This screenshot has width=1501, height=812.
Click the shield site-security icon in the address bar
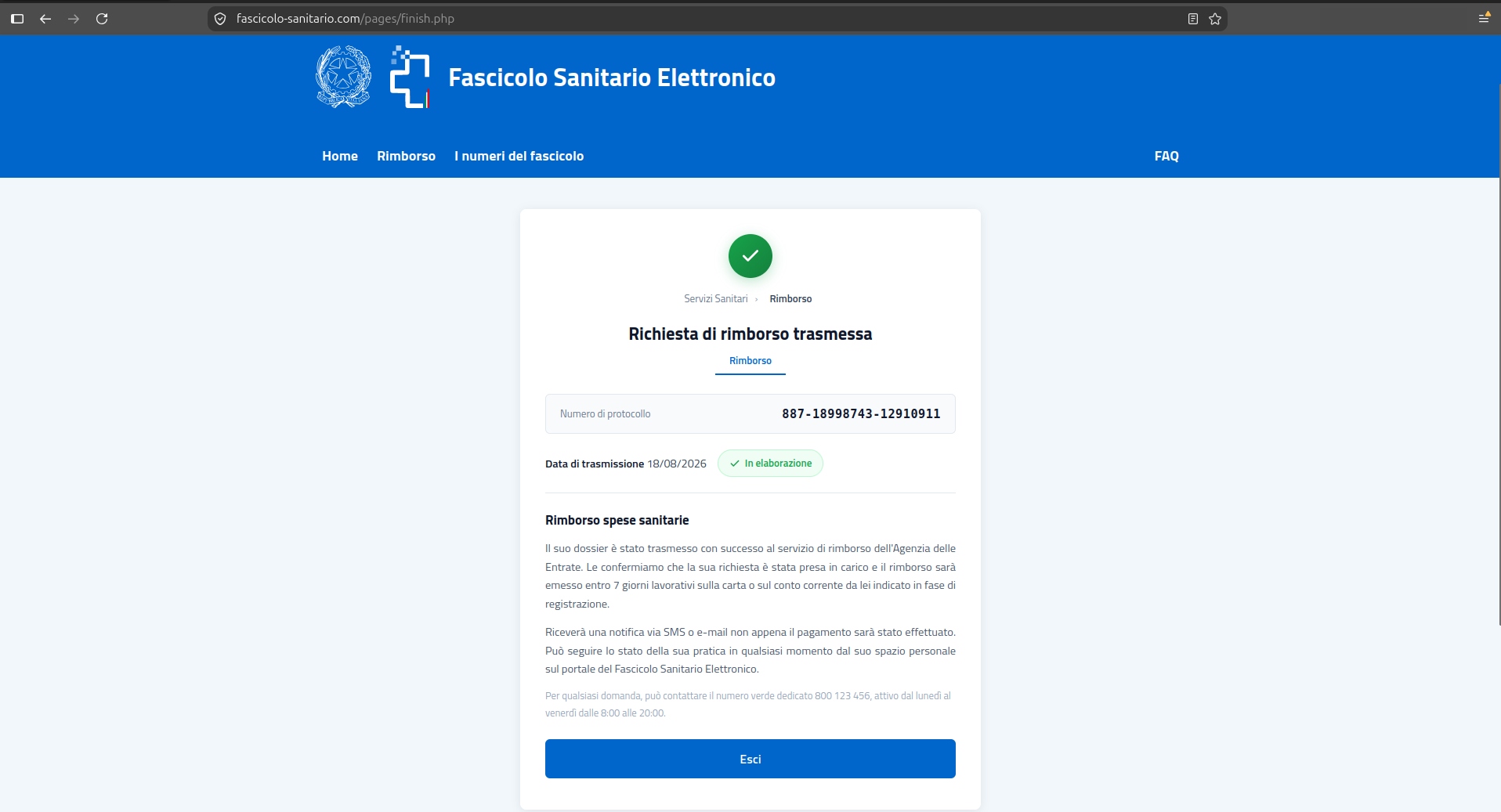point(220,19)
